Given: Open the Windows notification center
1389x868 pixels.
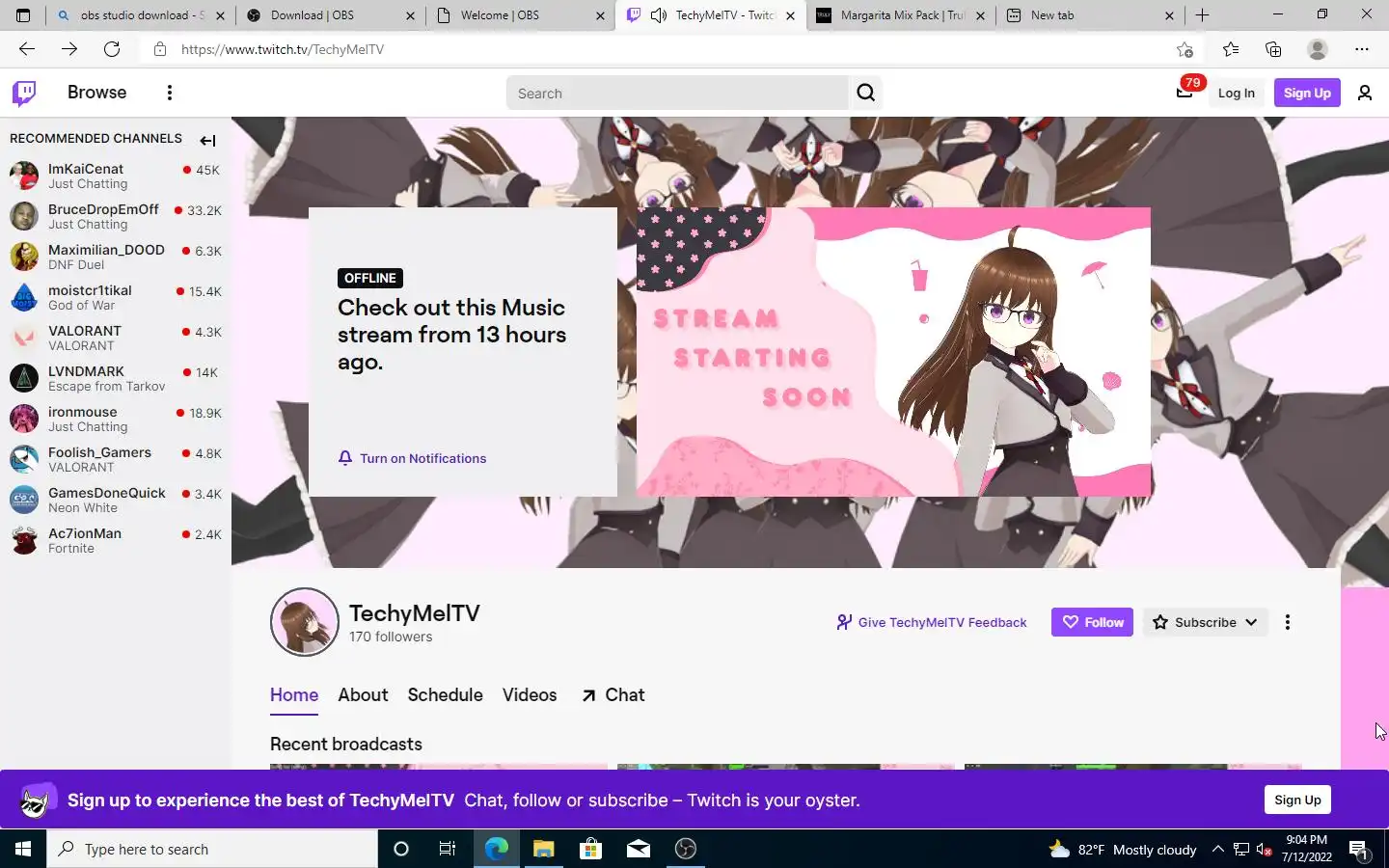Looking at the screenshot, I should 1359,849.
